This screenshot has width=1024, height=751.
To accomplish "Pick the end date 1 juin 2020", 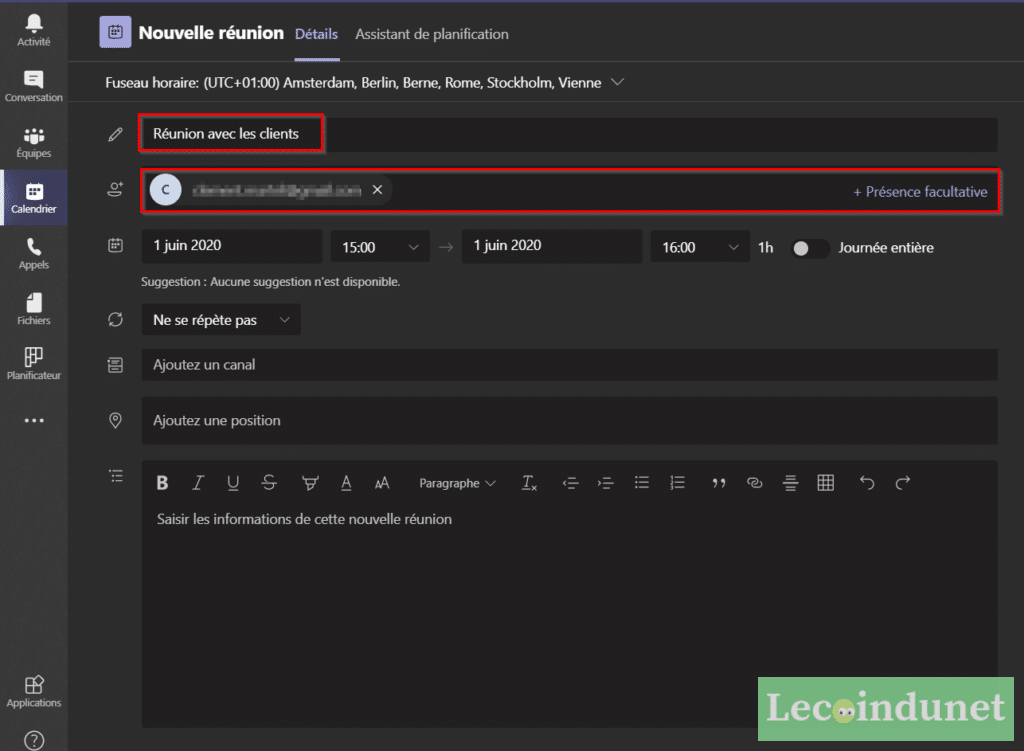I will coord(552,246).
